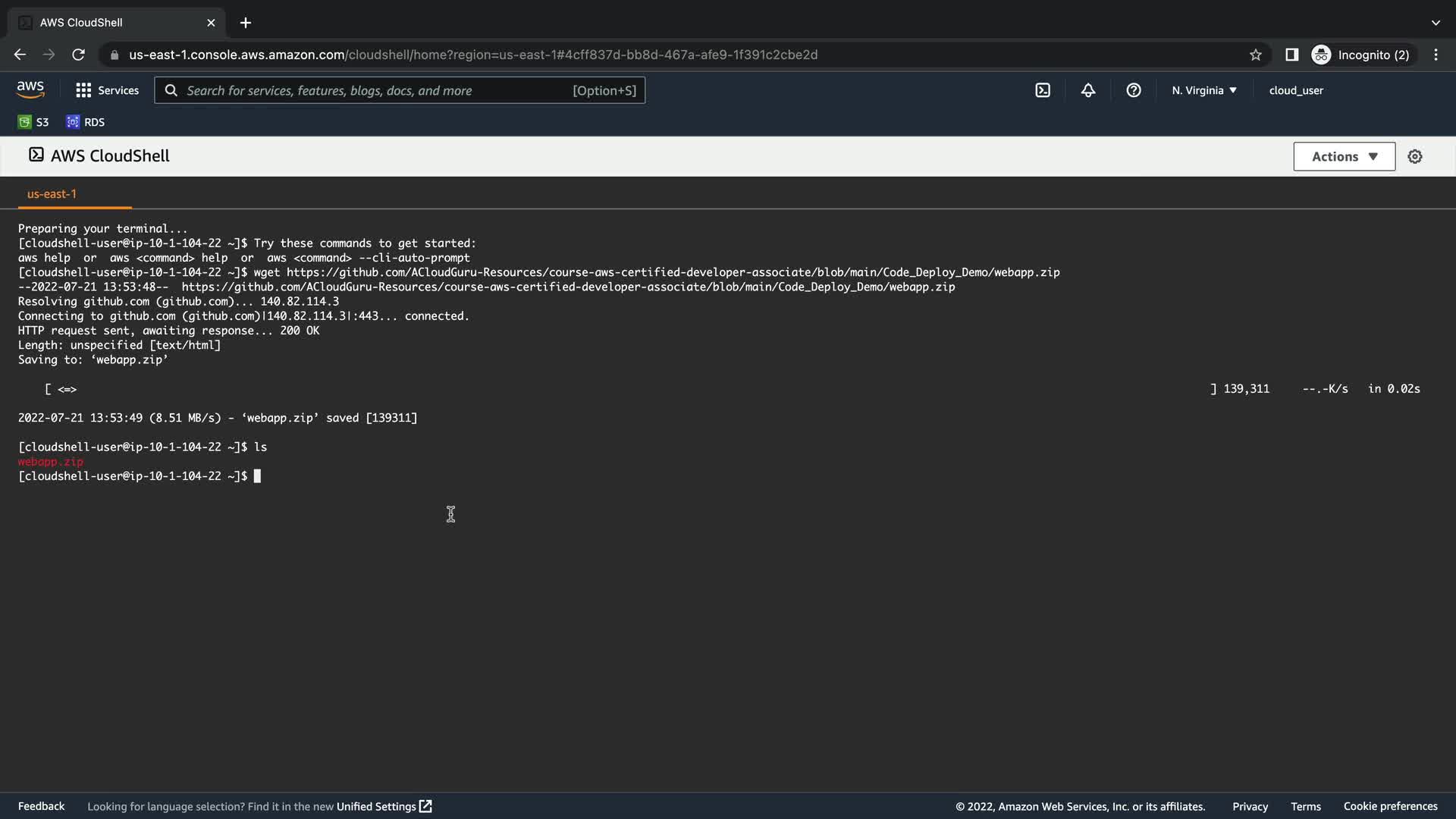Reload the browser page
This screenshot has height=819, width=1456.
78,55
